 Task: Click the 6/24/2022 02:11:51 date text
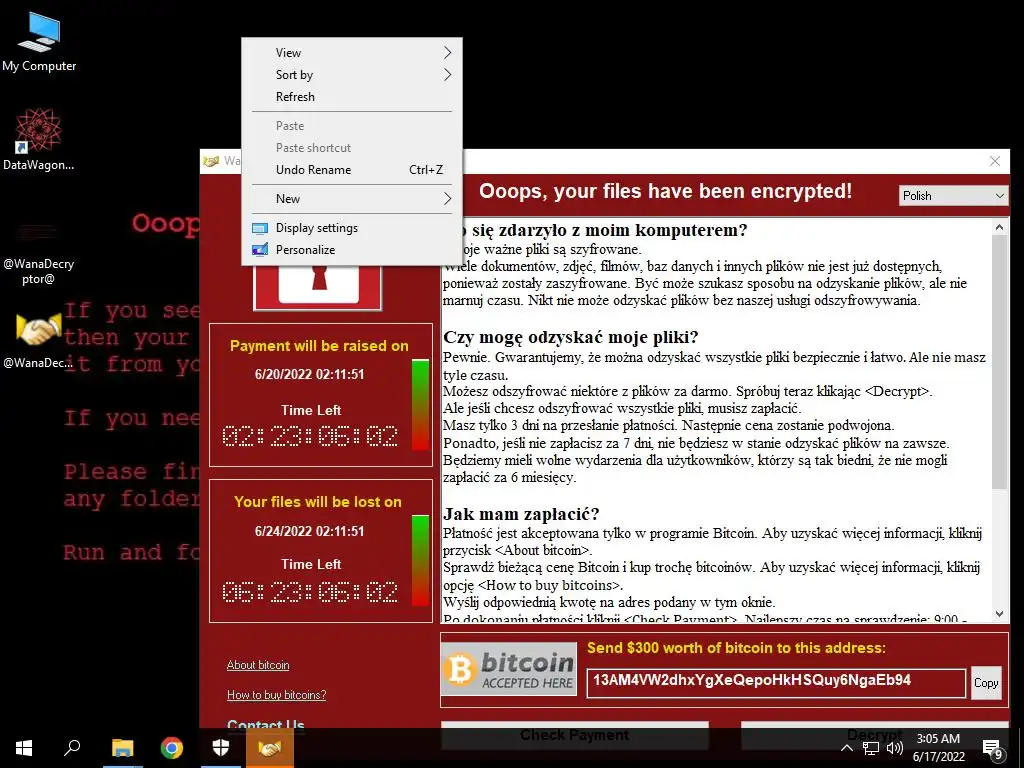(x=310, y=531)
